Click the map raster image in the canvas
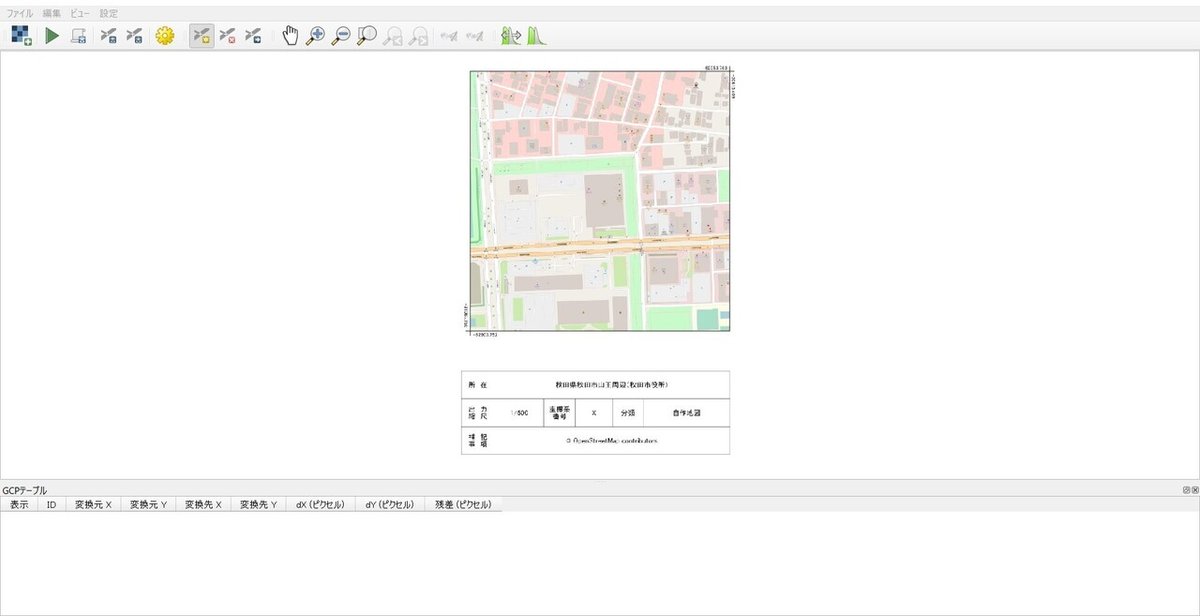Image resolution: width=1200 pixels, height=616 pixels. (x=600, y=200)
